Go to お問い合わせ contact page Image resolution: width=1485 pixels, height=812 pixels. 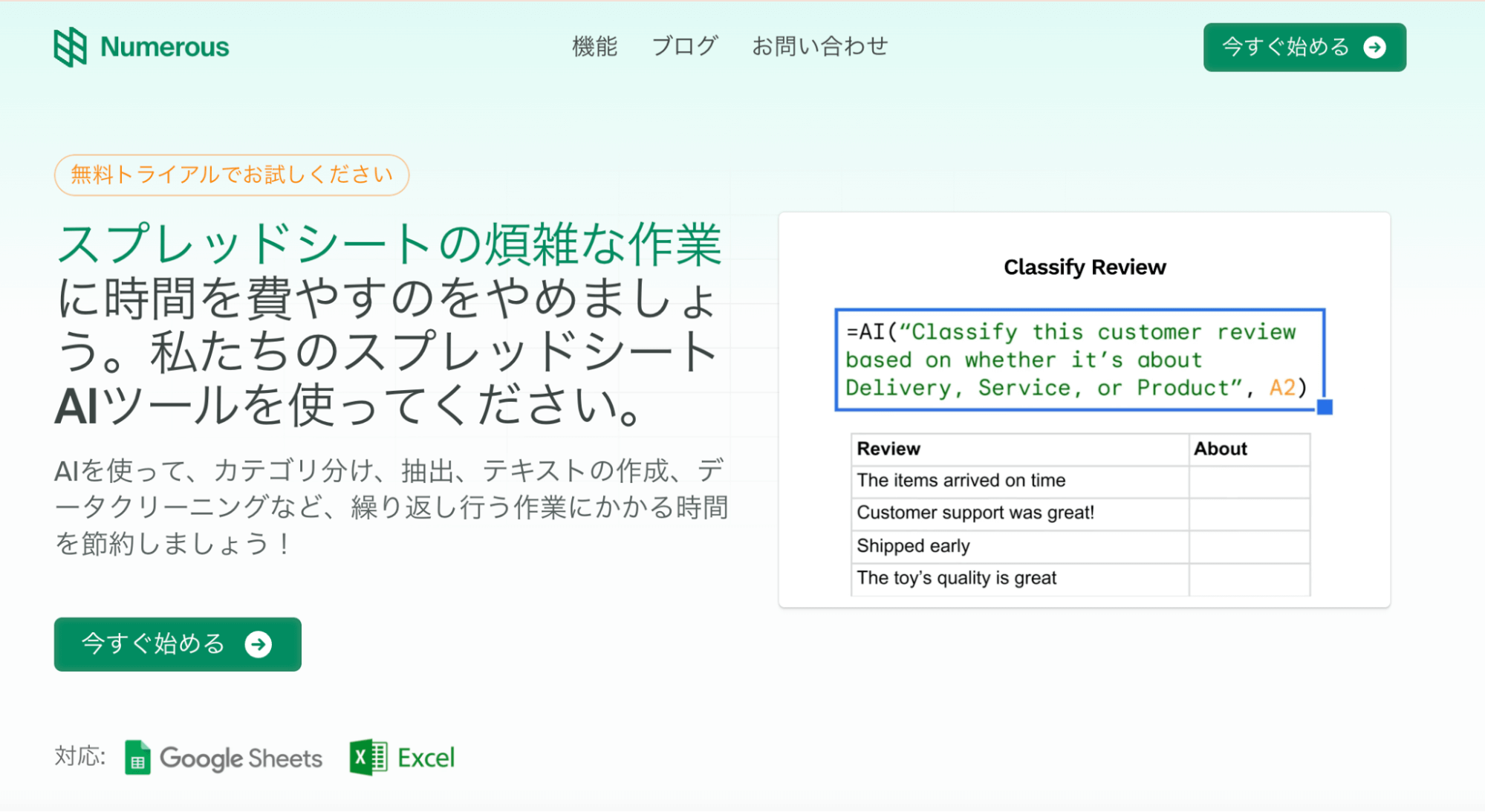(x=819, y=46)
